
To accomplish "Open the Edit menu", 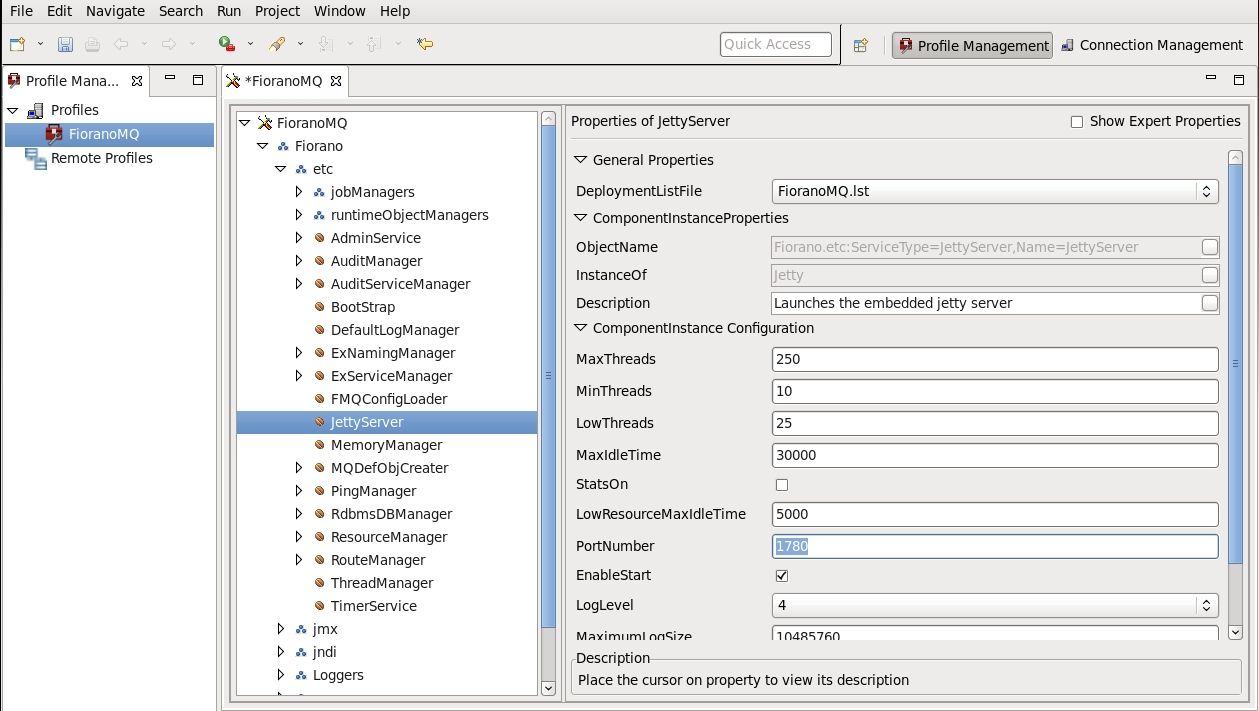I will (x=59, y=11).
